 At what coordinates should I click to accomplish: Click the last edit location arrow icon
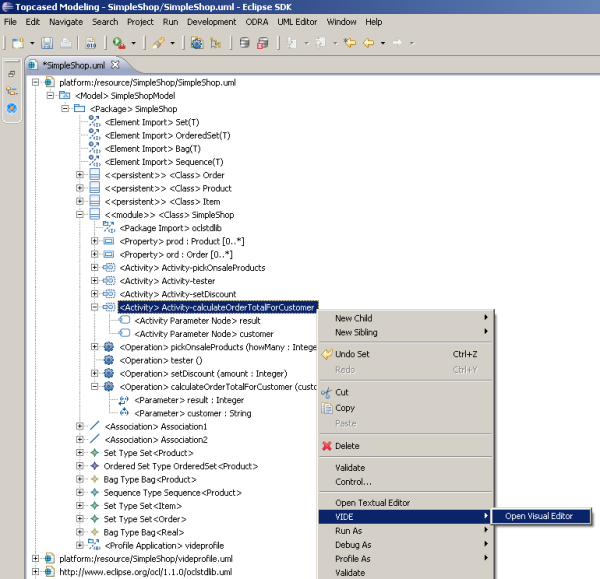pos(350,43)
